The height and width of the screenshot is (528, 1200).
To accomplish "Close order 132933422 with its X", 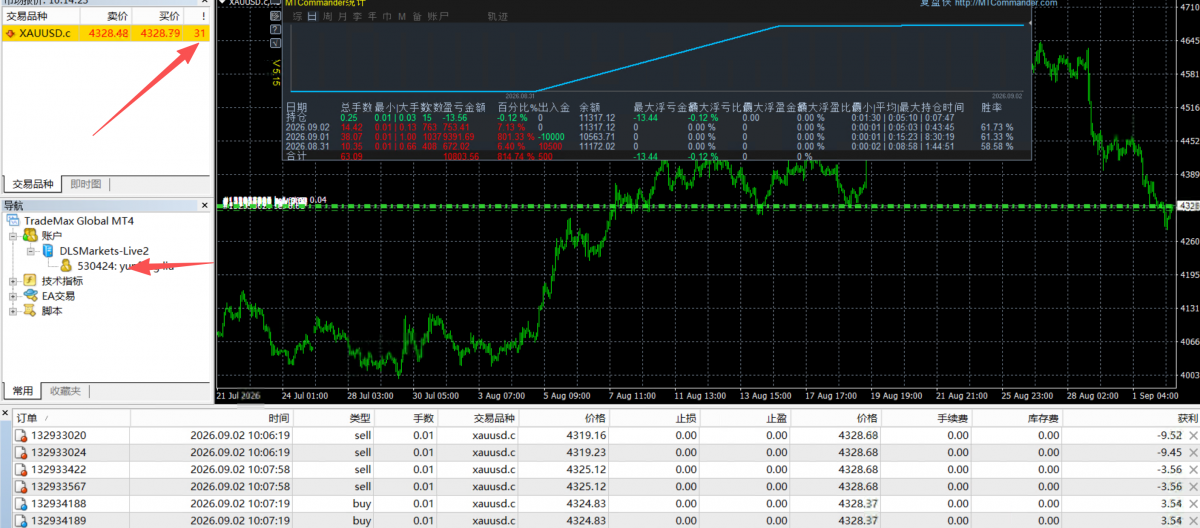I will pyautogui.click(x=1192, y=470).
